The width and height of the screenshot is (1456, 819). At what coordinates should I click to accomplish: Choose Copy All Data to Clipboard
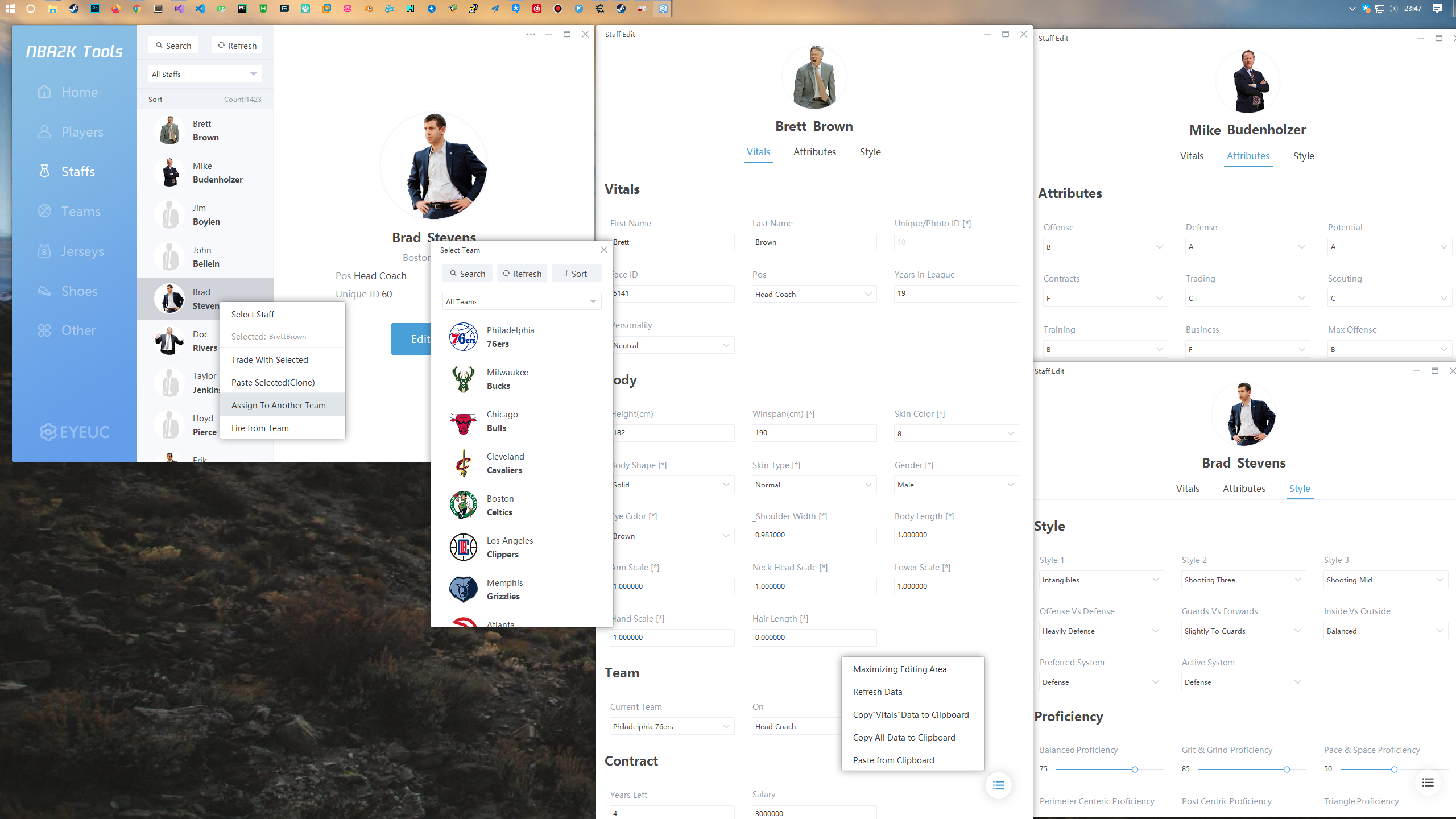[x=904, y=737]
